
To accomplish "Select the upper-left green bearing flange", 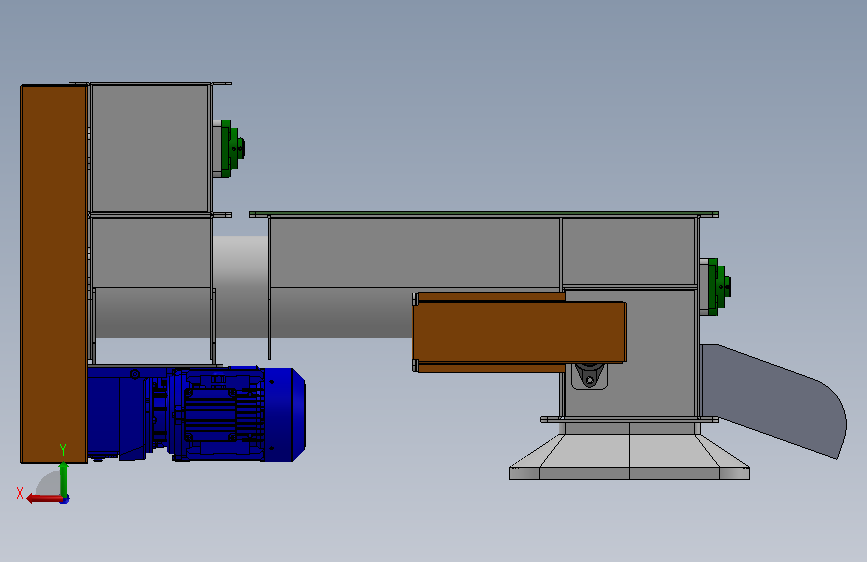I will pyautogui.click(x=232, y=148).
